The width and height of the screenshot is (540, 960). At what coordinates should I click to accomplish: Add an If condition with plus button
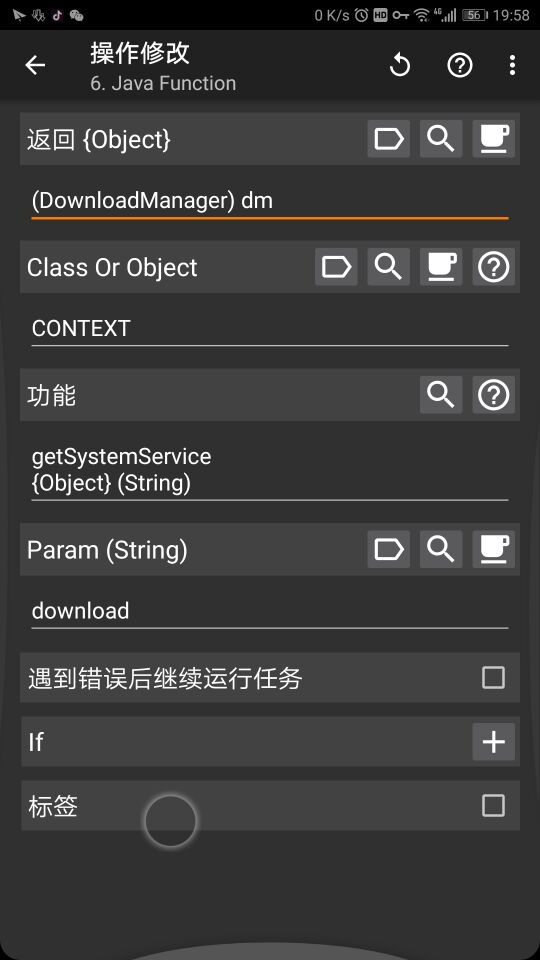pos(493,741)
